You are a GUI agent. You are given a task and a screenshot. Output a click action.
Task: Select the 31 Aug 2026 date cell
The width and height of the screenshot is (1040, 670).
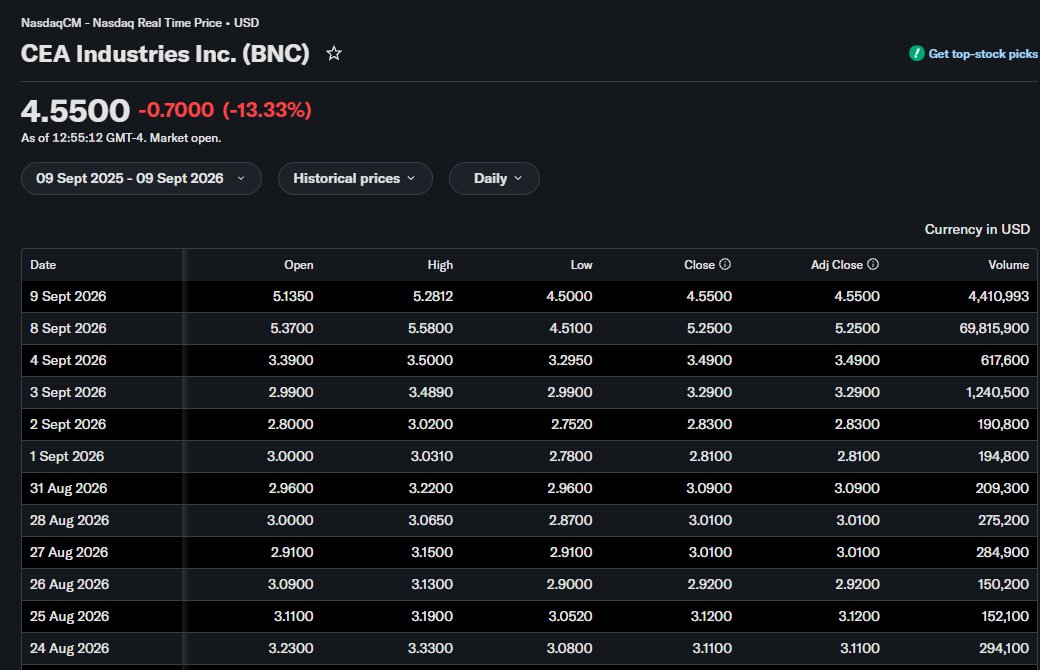(68, 488)
